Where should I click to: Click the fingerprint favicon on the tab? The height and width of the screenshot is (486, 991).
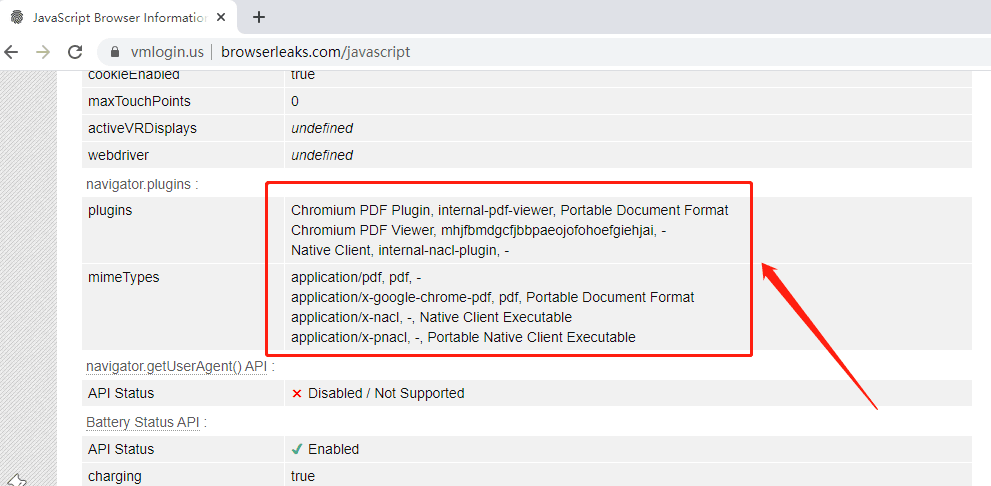(17, 17)
